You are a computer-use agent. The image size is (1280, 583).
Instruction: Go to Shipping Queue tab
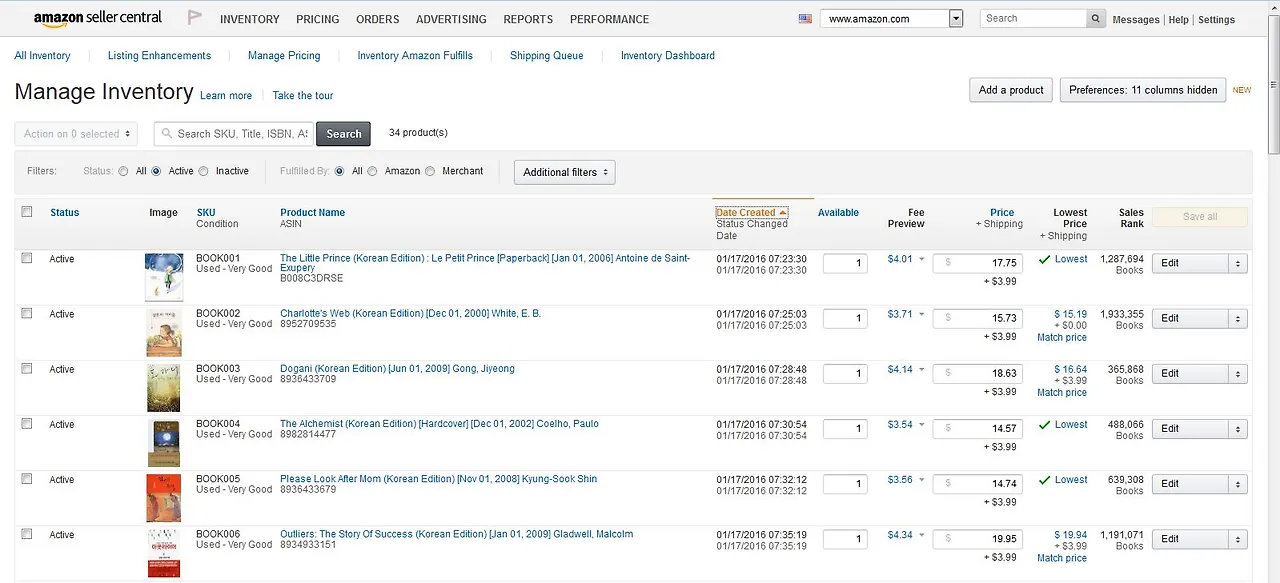546,56
